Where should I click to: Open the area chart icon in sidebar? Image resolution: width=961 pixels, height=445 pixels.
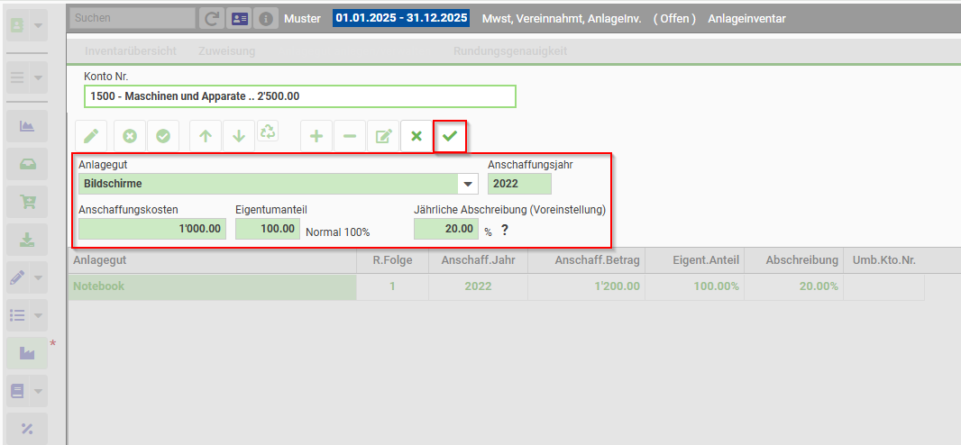[27, 126]
